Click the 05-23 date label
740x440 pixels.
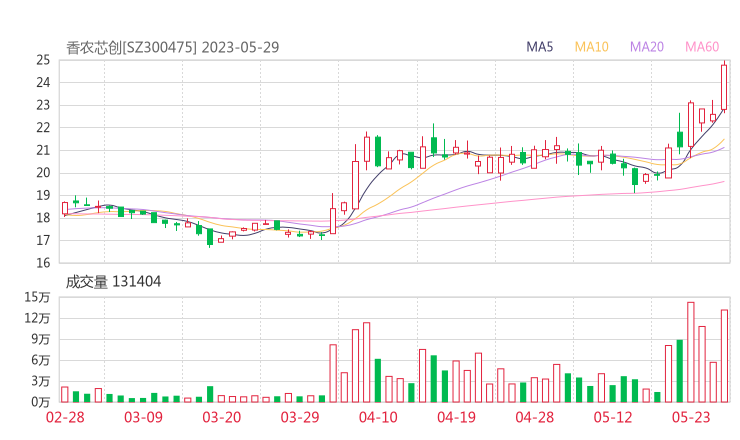[691, 417]
